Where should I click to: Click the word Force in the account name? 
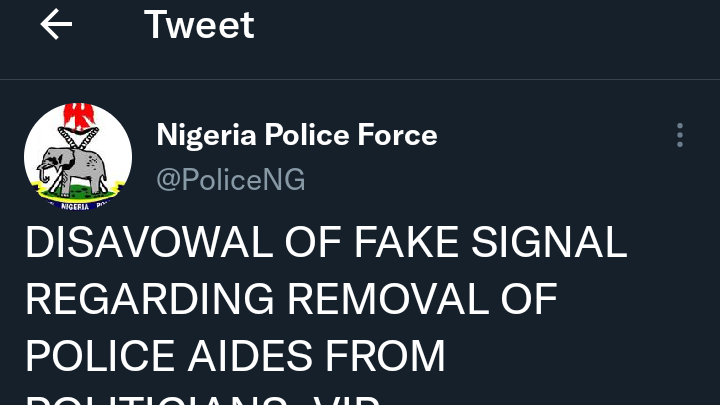click(x=398, y=135)
